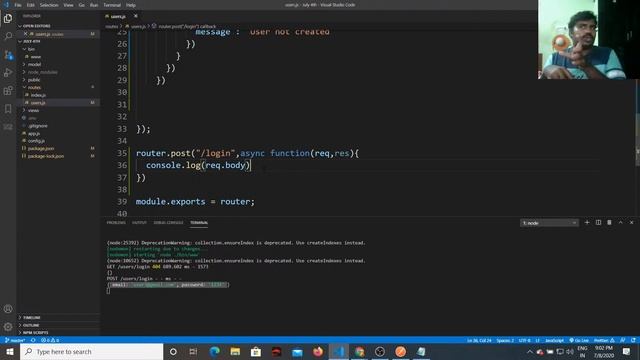The height and width of the screenshot is (360, 640).
Task: Click the Windows Start button
Action: click(x=9, y=351)
